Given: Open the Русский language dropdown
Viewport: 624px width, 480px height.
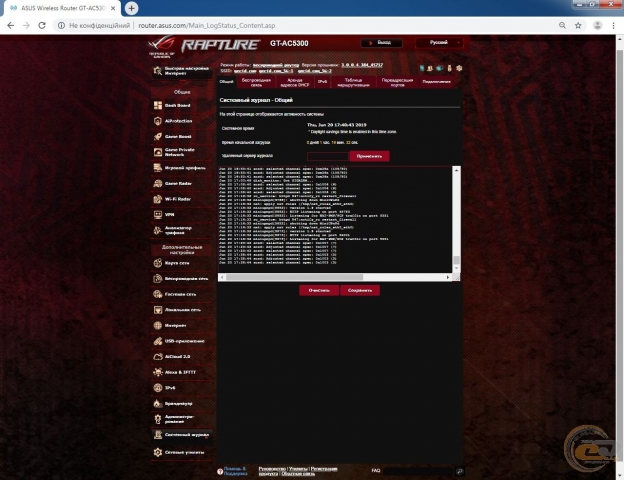Looking at the screenshot, I should click(440, 43).
